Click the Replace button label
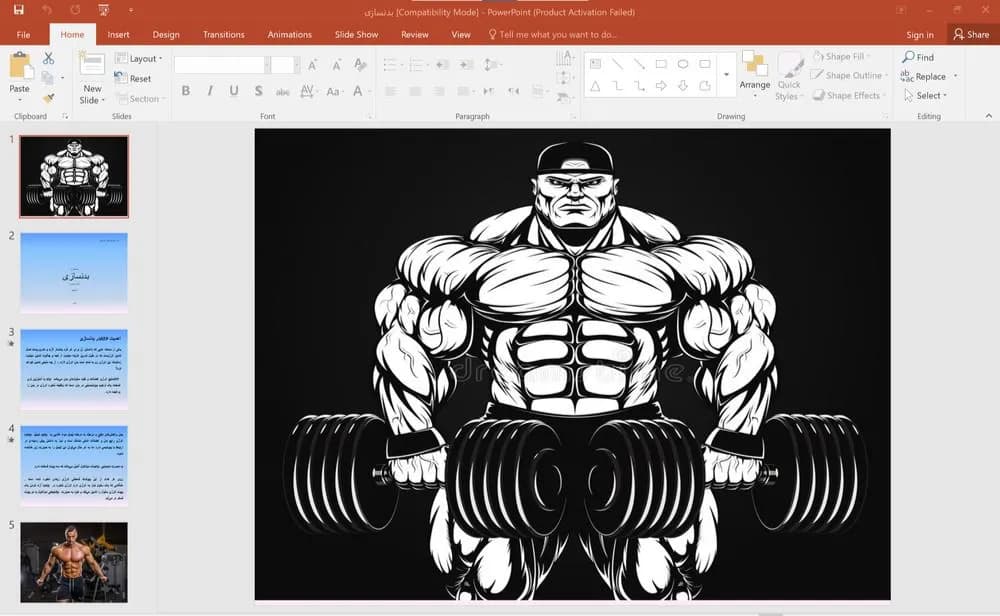This screenshot has width=1000, height=616. 930,77
